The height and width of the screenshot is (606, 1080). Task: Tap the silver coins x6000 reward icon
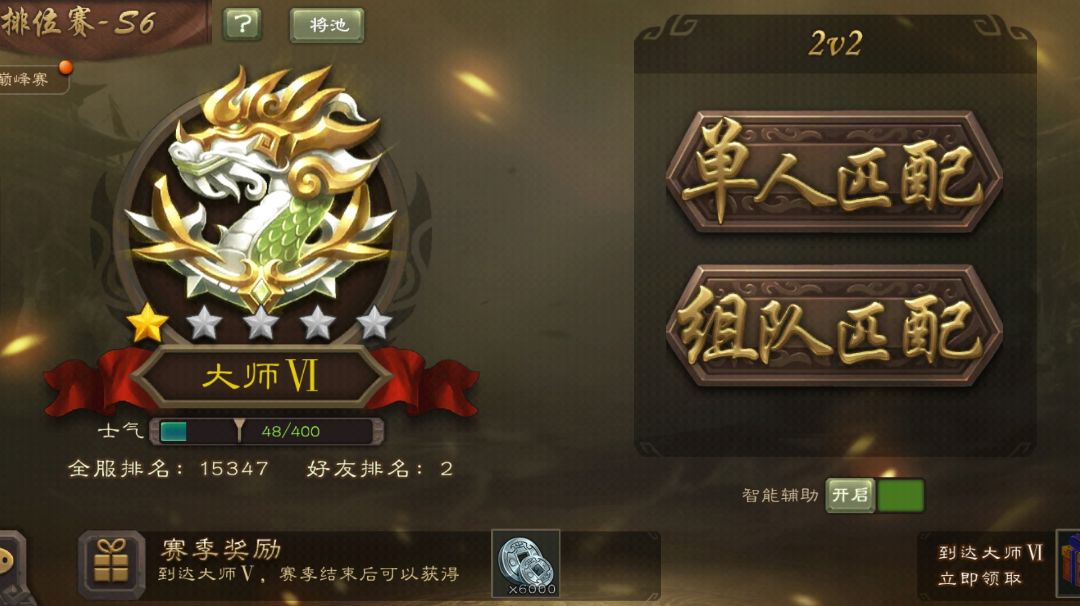pos(526,564)
